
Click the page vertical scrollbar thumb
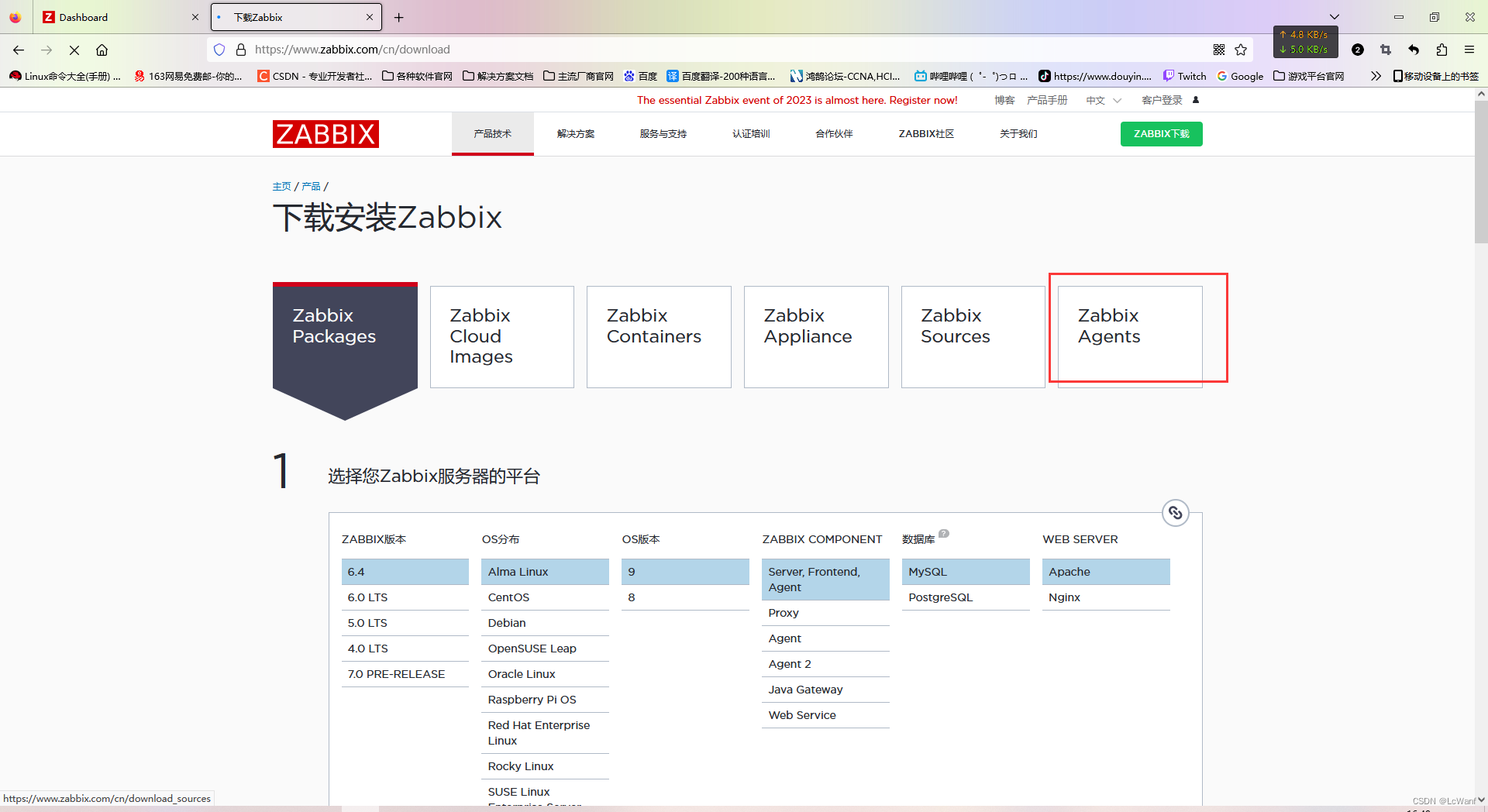coord(1481,172)
